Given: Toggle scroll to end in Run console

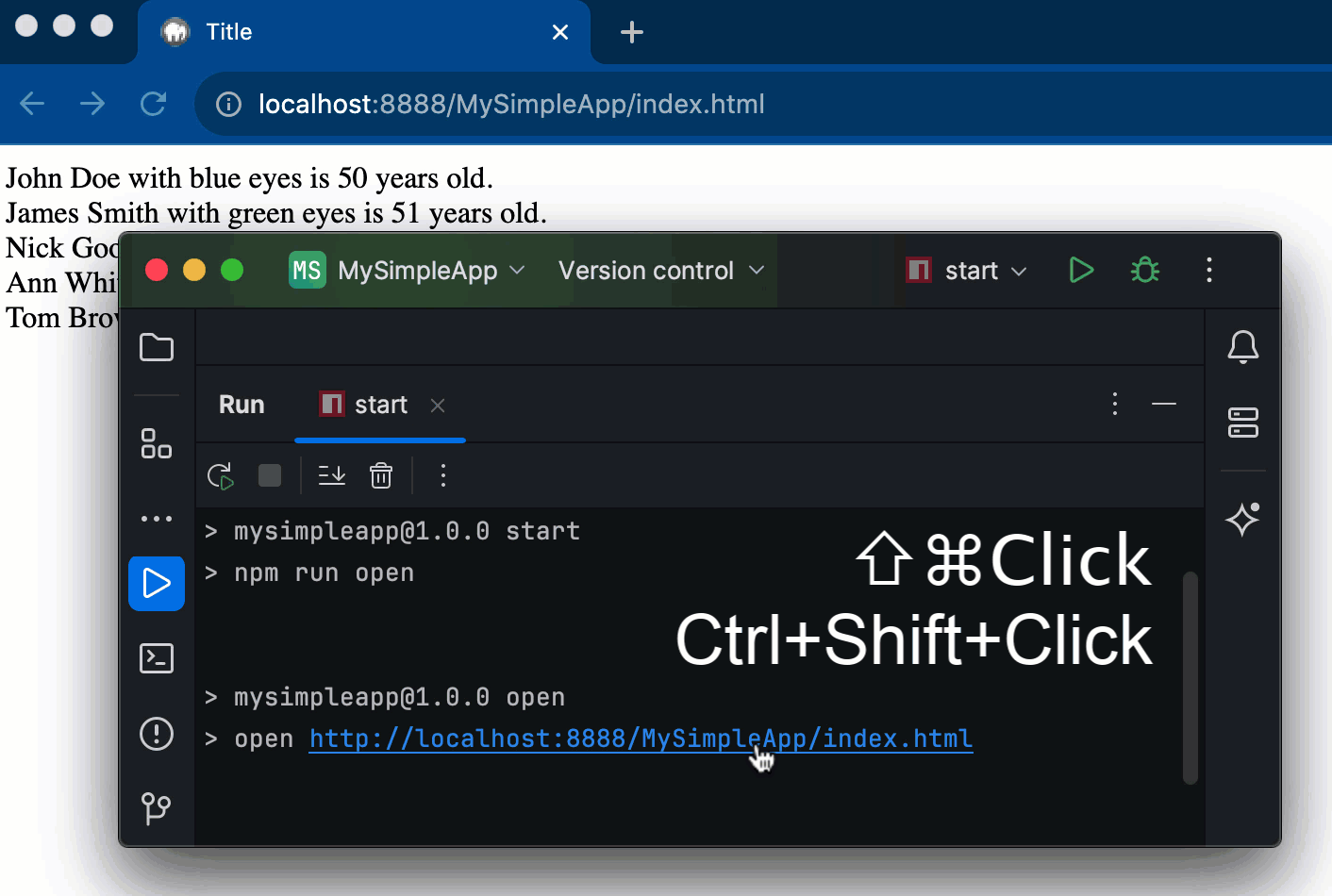Looking at the screenshot, I should tap(331, 475).
